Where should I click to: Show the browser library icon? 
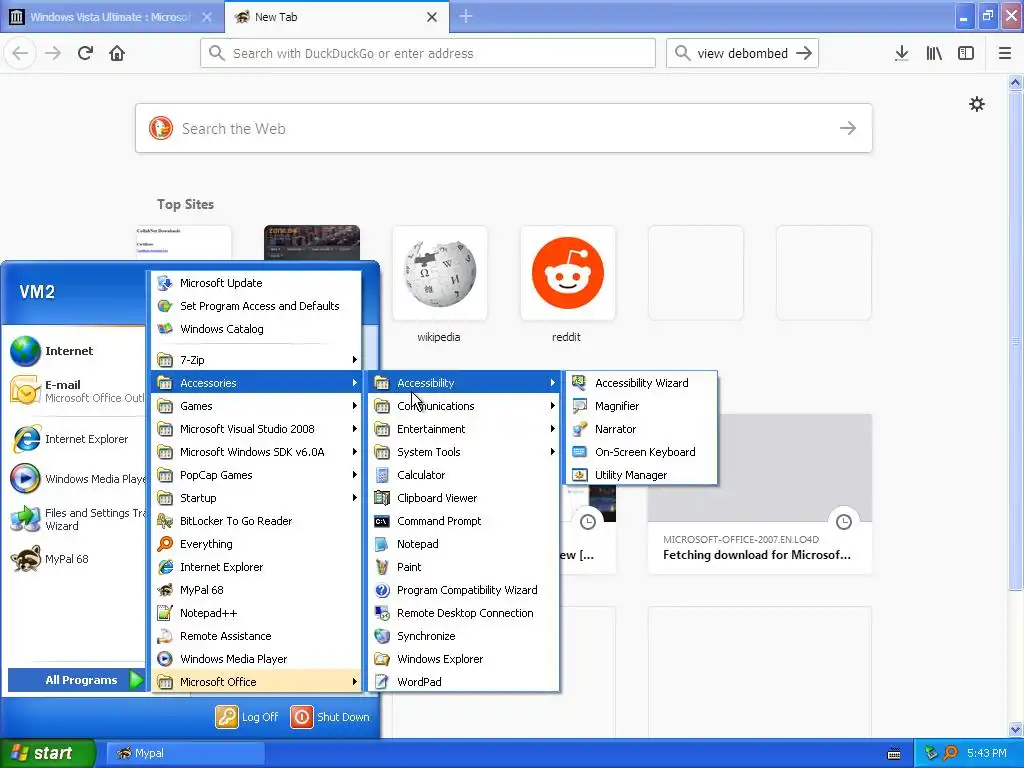(934, 53)
